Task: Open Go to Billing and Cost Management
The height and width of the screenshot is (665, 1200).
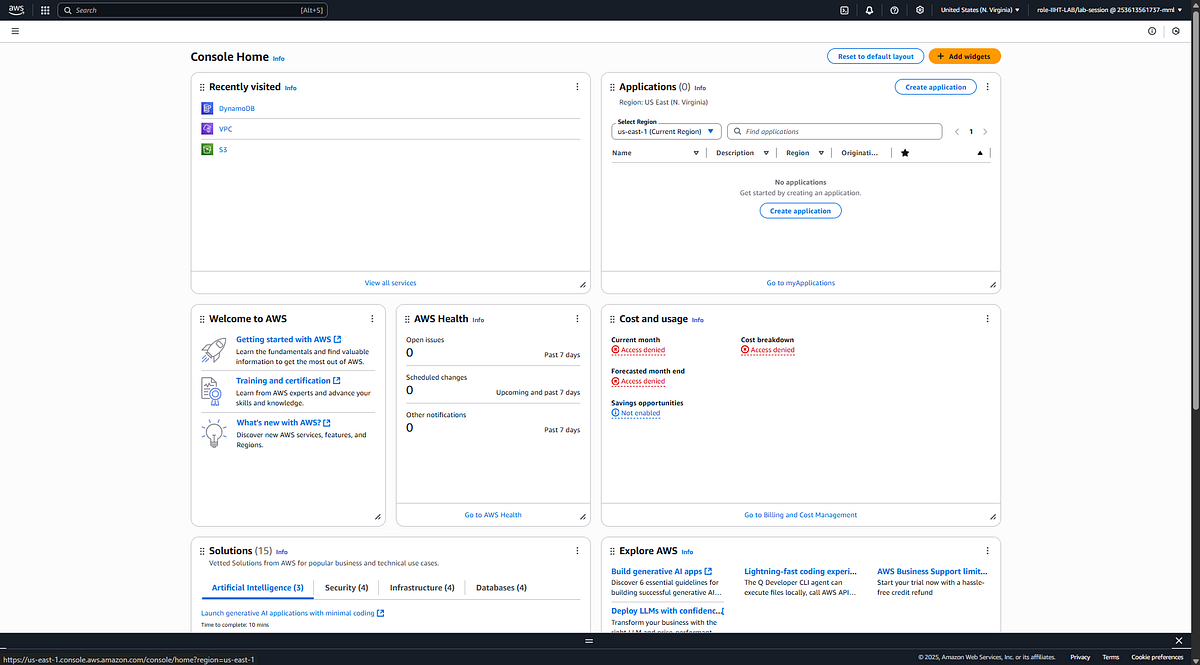Action: pos(800,515)
